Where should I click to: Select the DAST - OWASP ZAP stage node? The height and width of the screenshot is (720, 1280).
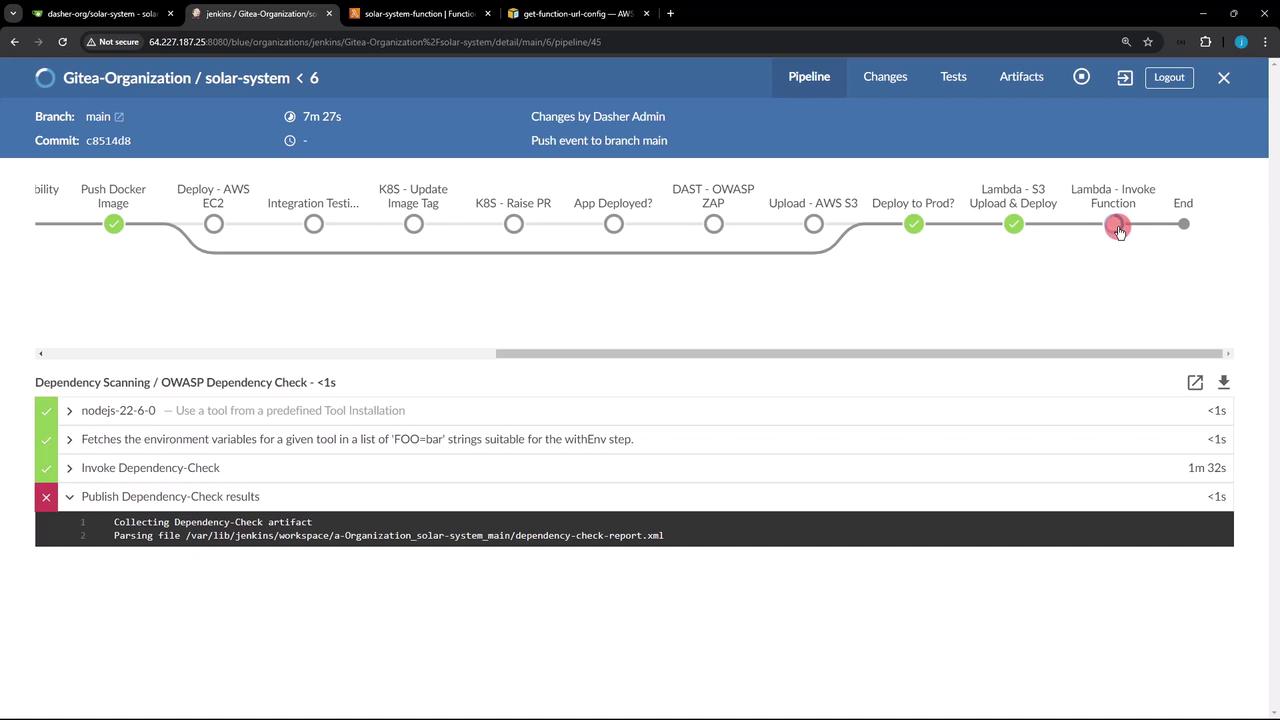pos(714,224)
